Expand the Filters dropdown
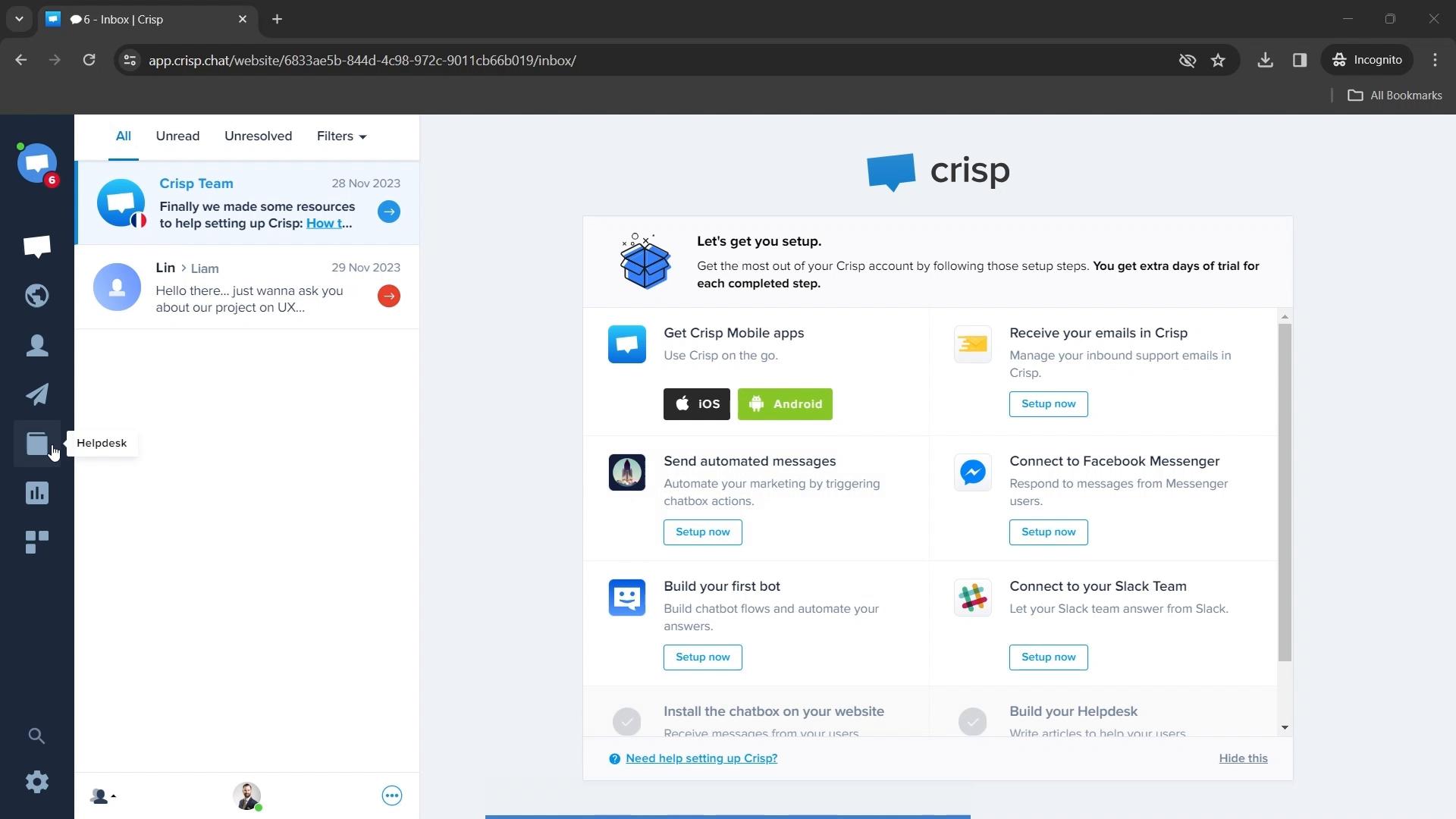1456x819 pixels. [x=341, y=136]
